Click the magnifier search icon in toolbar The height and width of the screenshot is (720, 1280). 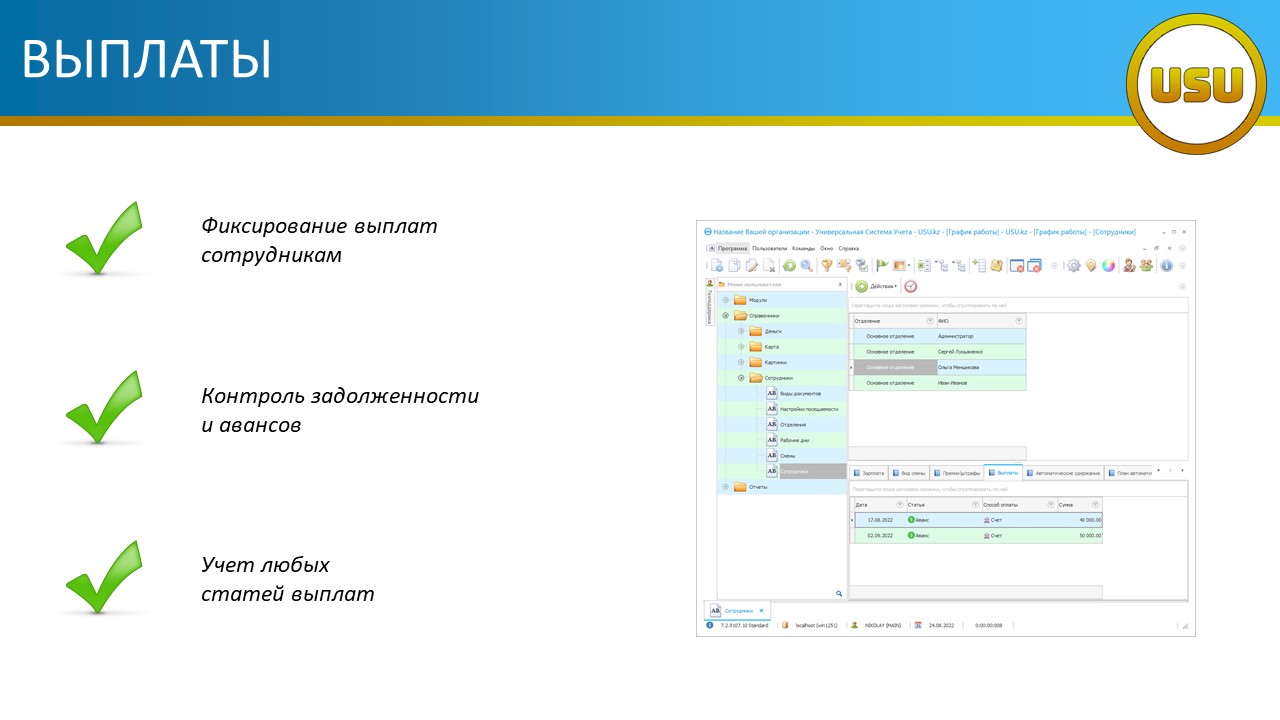pyautogui.click(x=806, y=266)
